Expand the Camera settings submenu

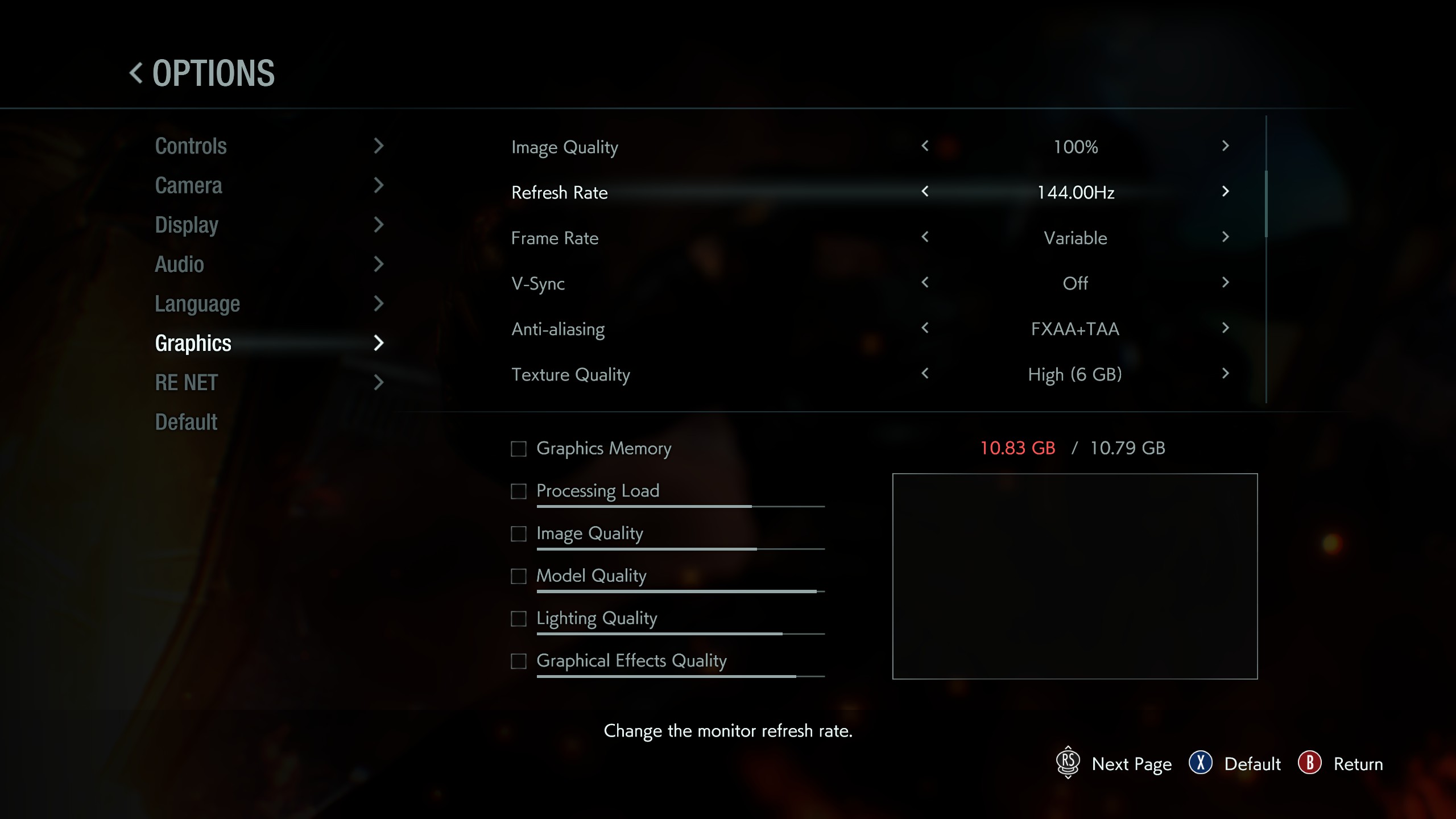tap(269, 184)
